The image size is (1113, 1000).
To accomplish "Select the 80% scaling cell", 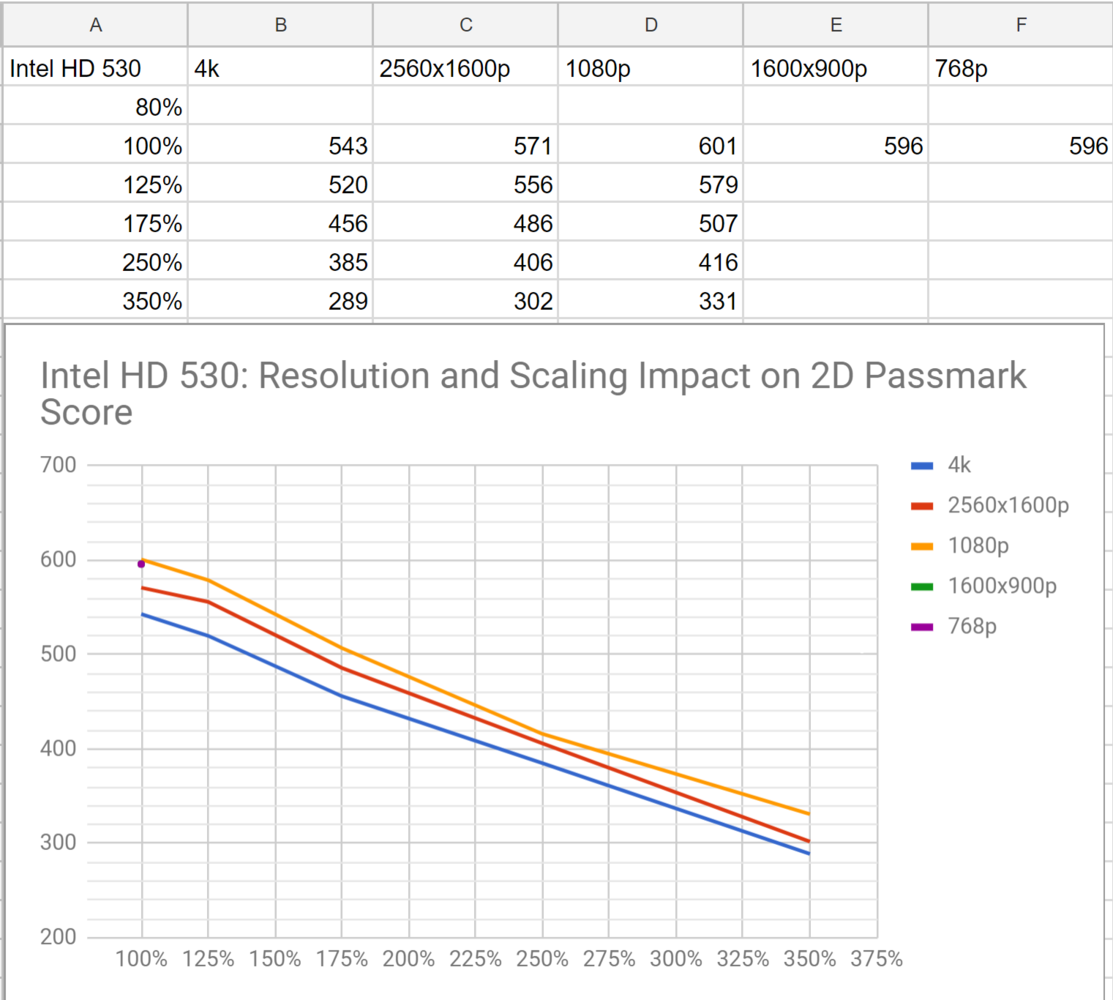I will coord(95,106).
